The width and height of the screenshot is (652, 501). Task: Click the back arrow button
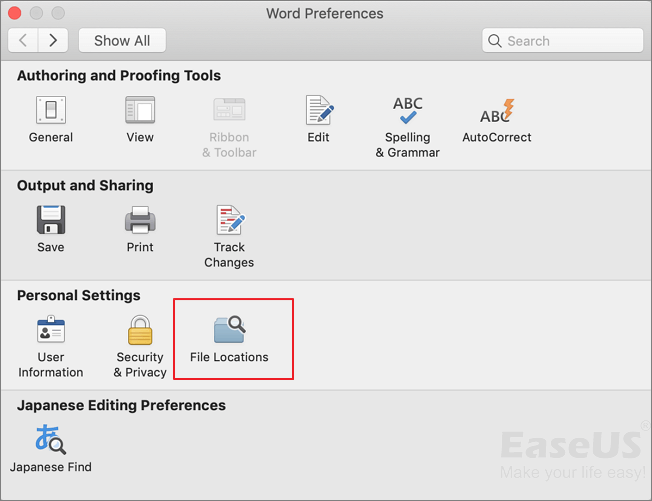(23, 40)
